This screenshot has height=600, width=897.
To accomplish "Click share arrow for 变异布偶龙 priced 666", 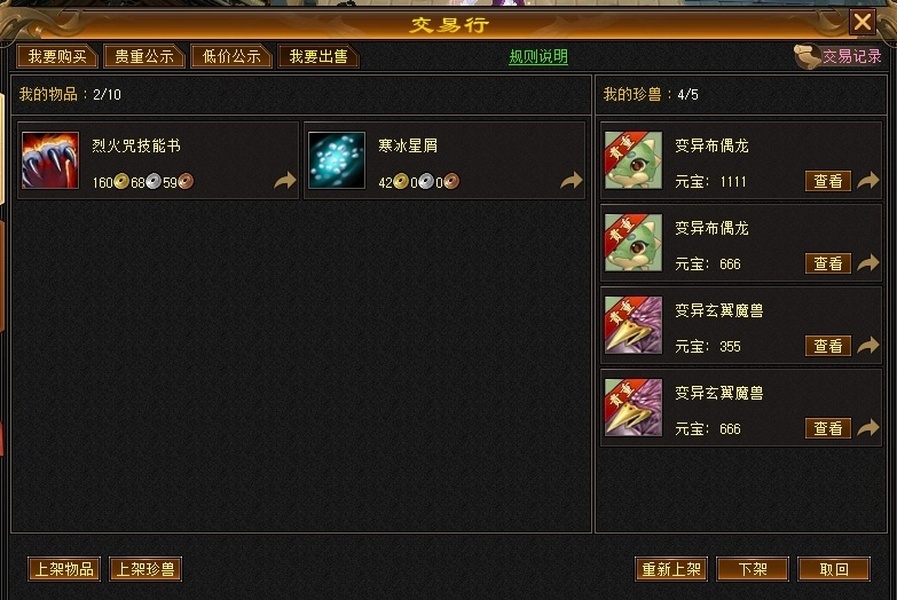I will click(x=868, y=263).
